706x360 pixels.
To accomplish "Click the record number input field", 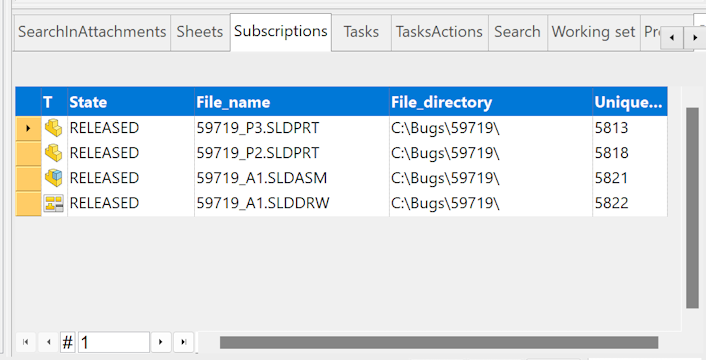I will 113,342.
